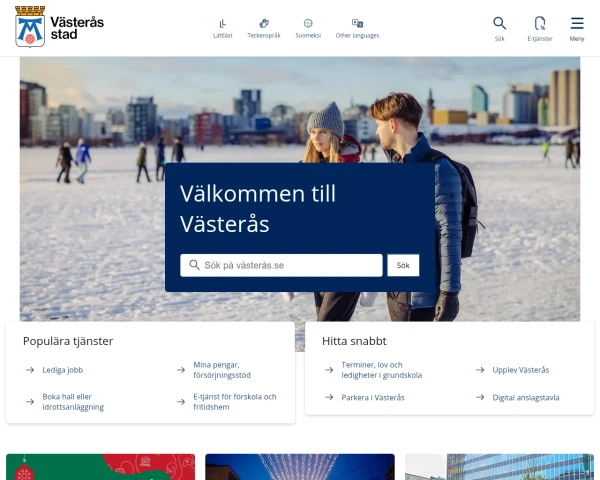The image size is (600, 480).
Task: Click the Västerås stad logo
Action: point(59,27)
